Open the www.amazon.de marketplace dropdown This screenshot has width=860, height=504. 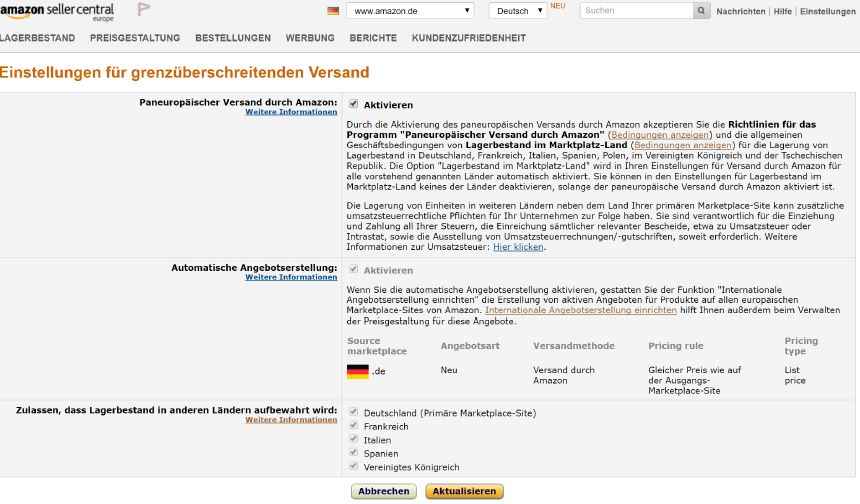tap(410, 10)
